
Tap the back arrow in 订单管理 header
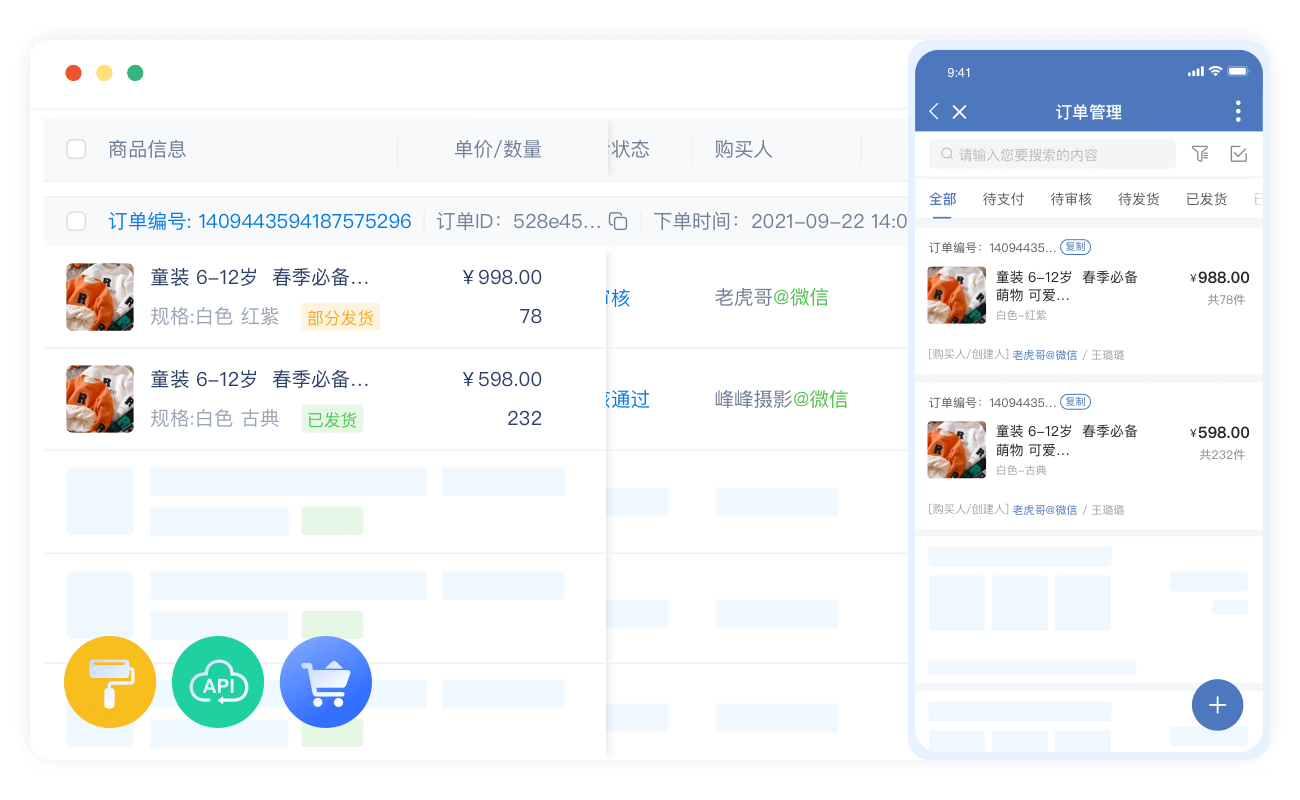934,111
